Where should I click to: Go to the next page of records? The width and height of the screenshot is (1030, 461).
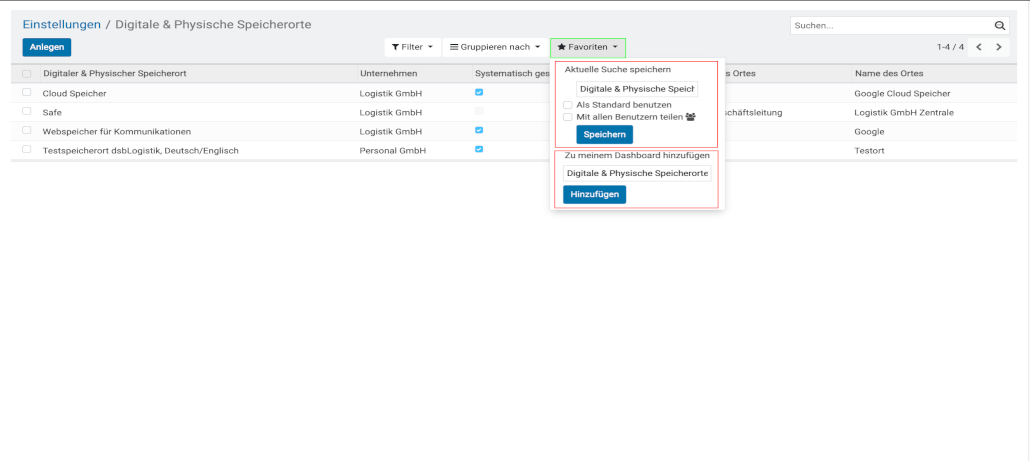tap(998, 47)
